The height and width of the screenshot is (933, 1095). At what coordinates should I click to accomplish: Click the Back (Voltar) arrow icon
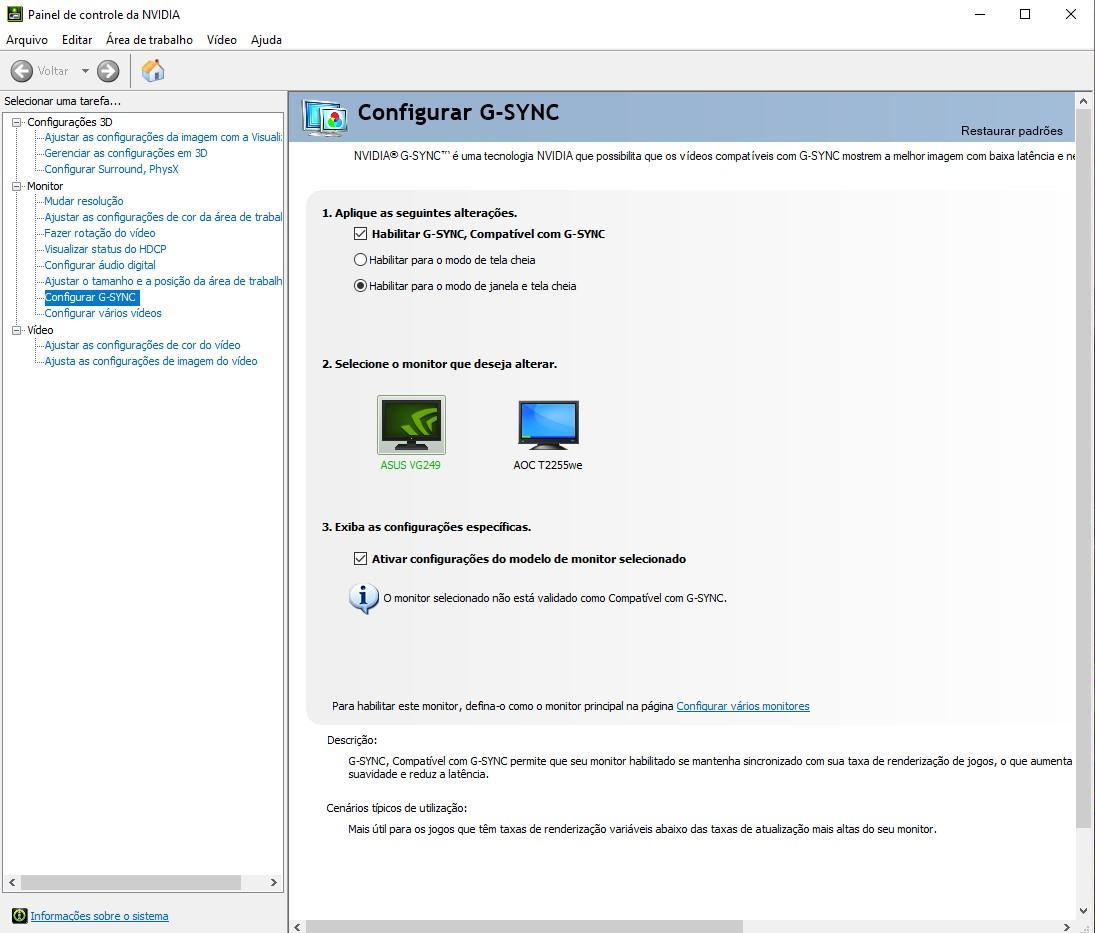(x=22, y=71)
